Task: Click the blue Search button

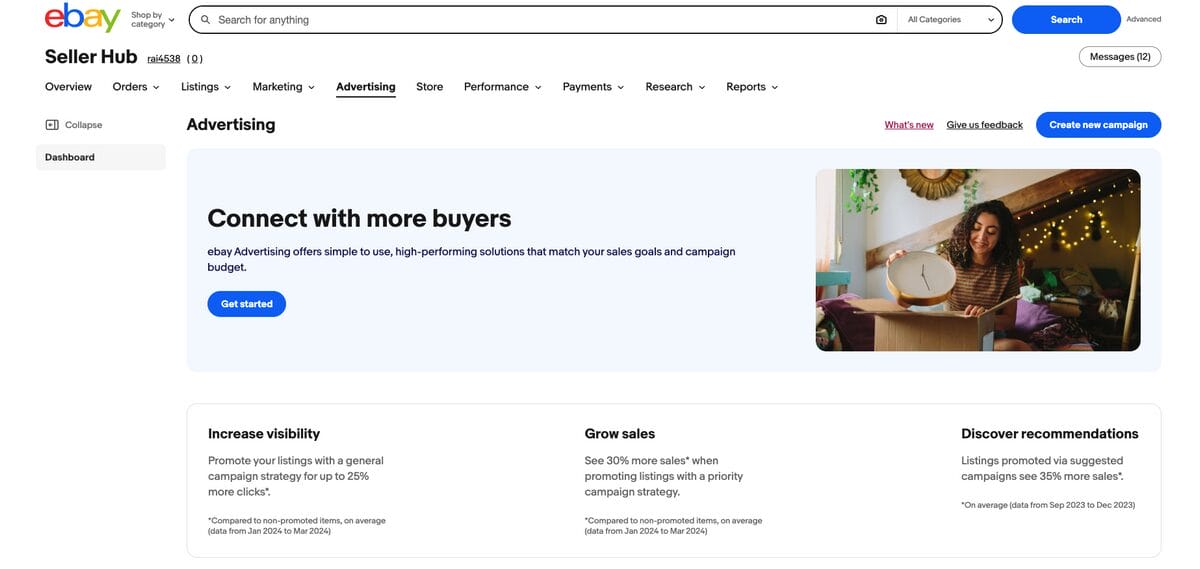Action: click(x=1066, y=20)
